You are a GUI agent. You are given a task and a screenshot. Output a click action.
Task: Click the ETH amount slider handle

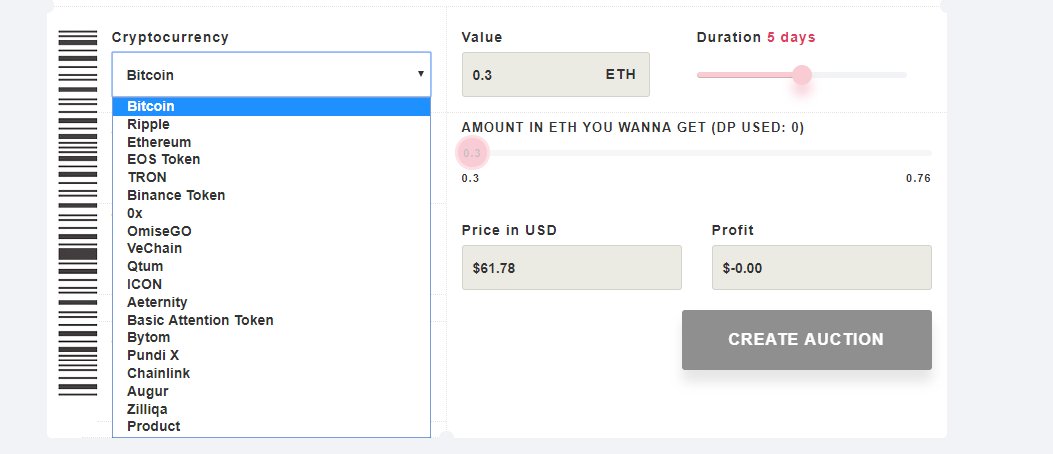(x=472, y=153)
